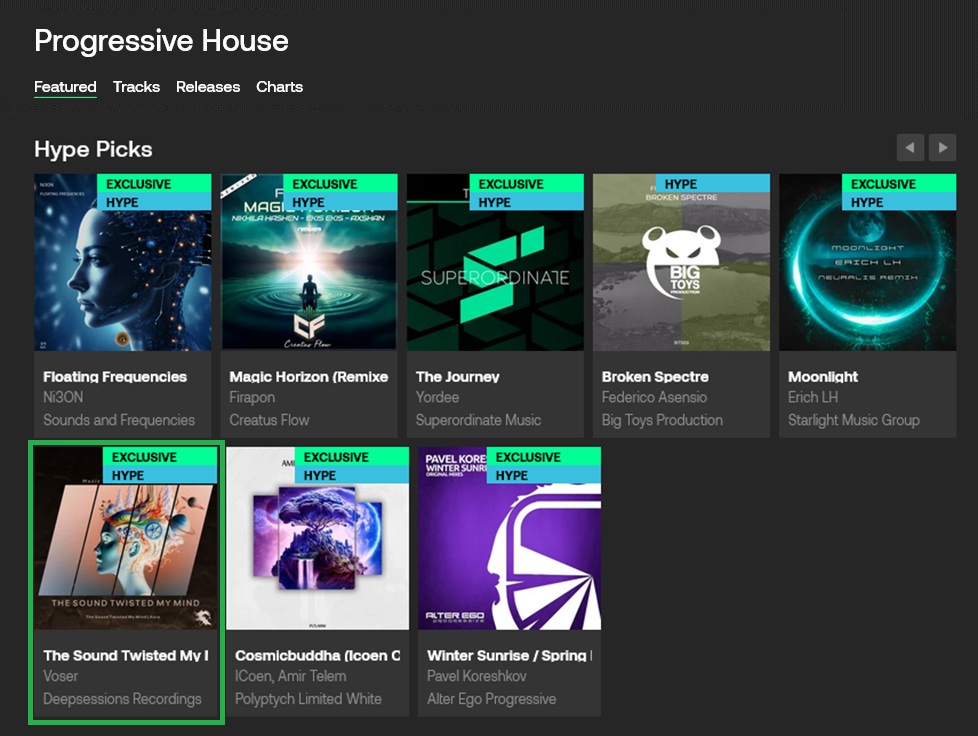Open Winter Sunrise Alter Ego artwork
This screenshot has width=978, height=736.
[510, 538]
